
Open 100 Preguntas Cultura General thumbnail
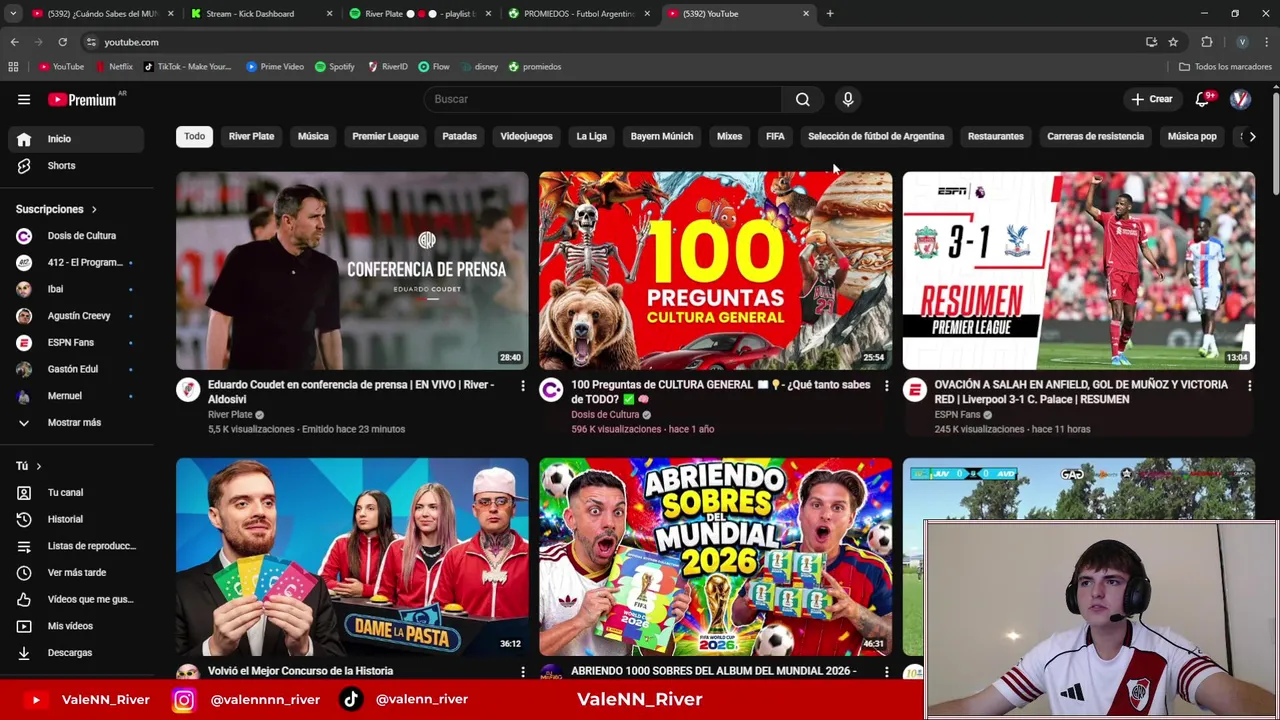[x=715, y=271]
